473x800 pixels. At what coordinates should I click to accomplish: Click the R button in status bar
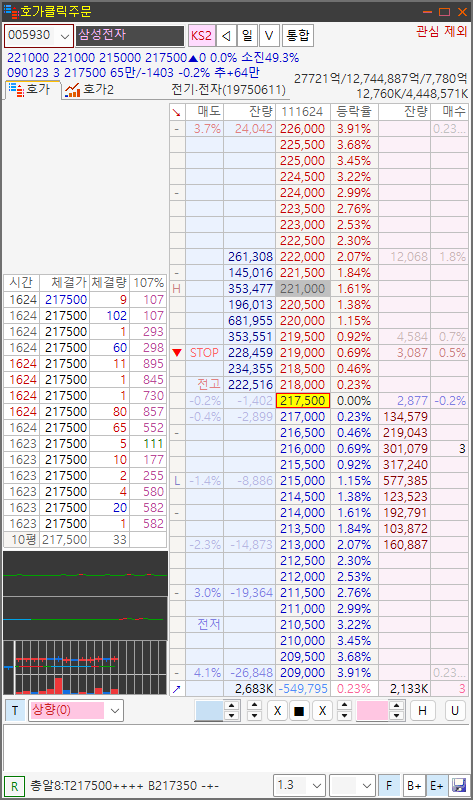[14, 786]
